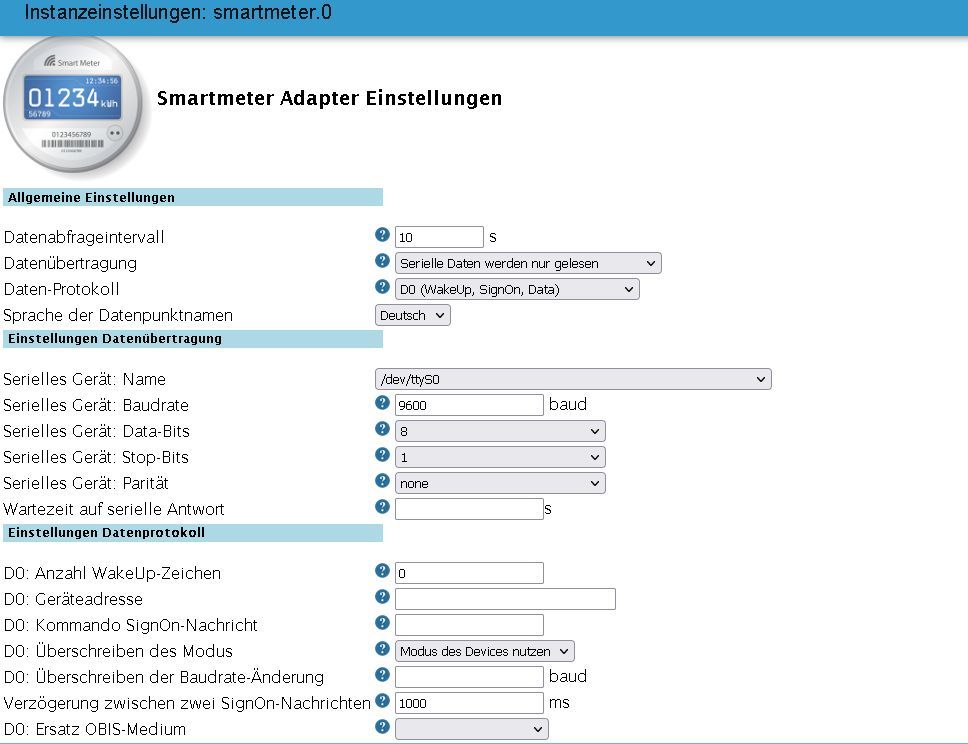Image resolution: width=968 pixels, height=744 pixels.
Task: Open the Daten-Protokoll dropdown showing D0
Action: (517, 289)
